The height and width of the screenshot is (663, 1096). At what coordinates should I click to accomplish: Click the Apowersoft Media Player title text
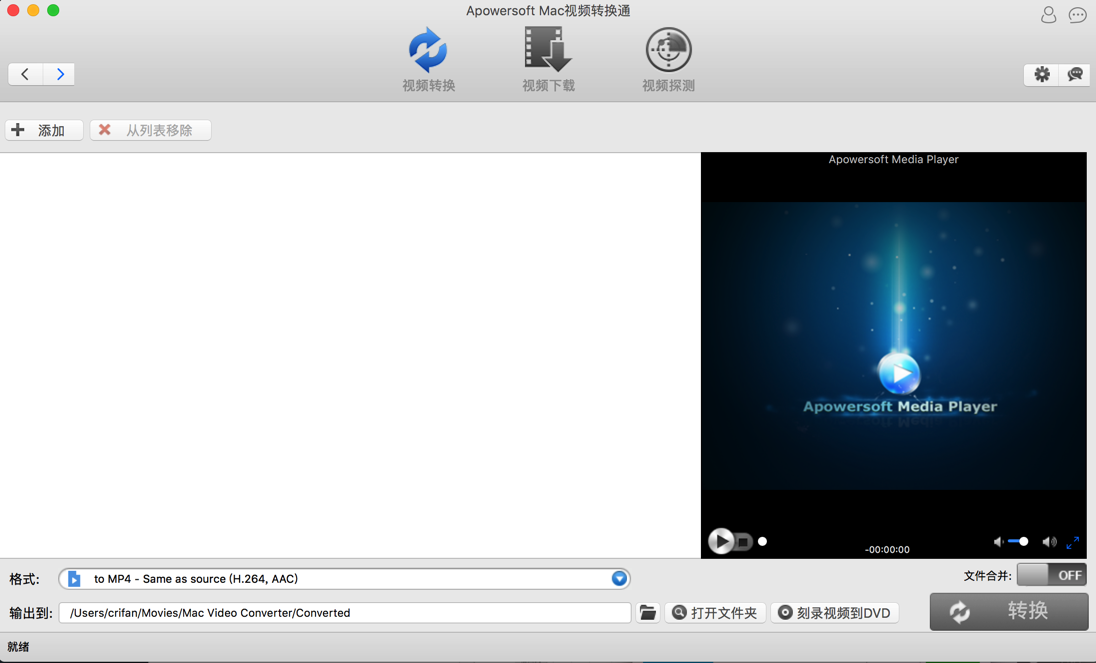[x=893, y=159]
